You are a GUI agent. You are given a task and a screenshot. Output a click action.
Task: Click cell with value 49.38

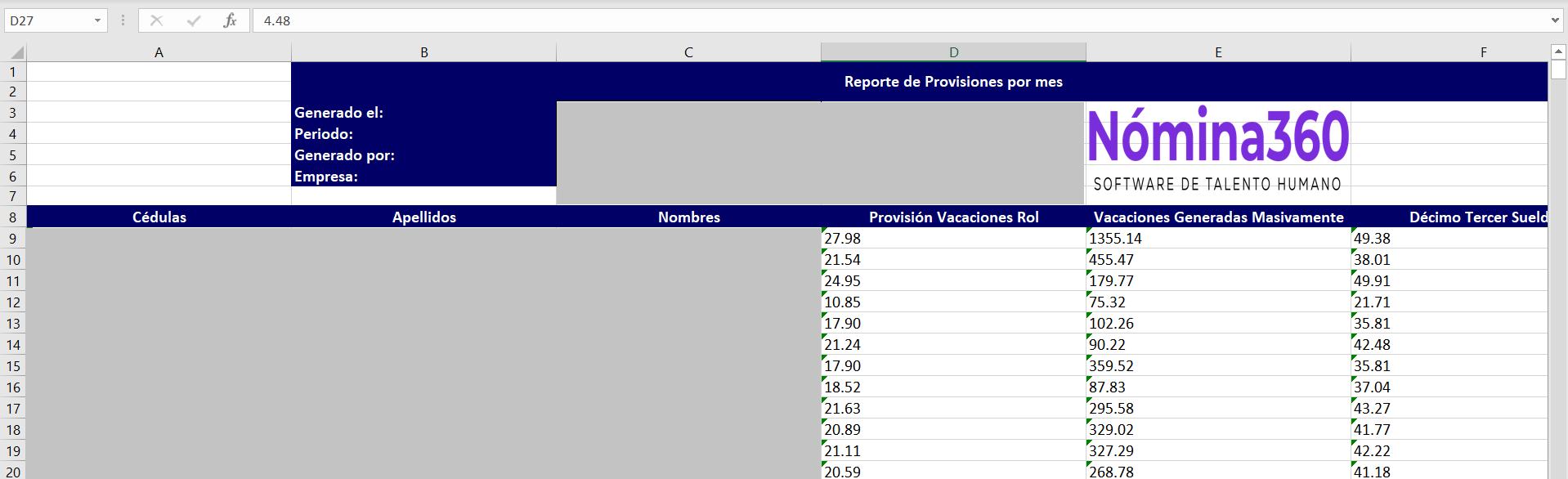(1449, 239)
